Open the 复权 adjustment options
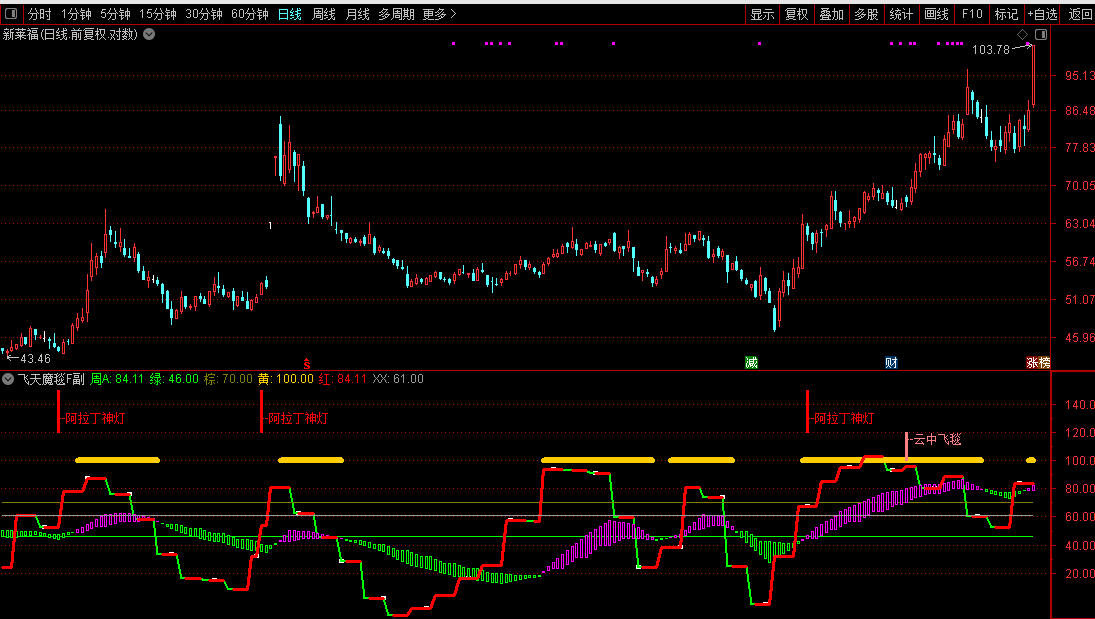 (x=797, y=14)
